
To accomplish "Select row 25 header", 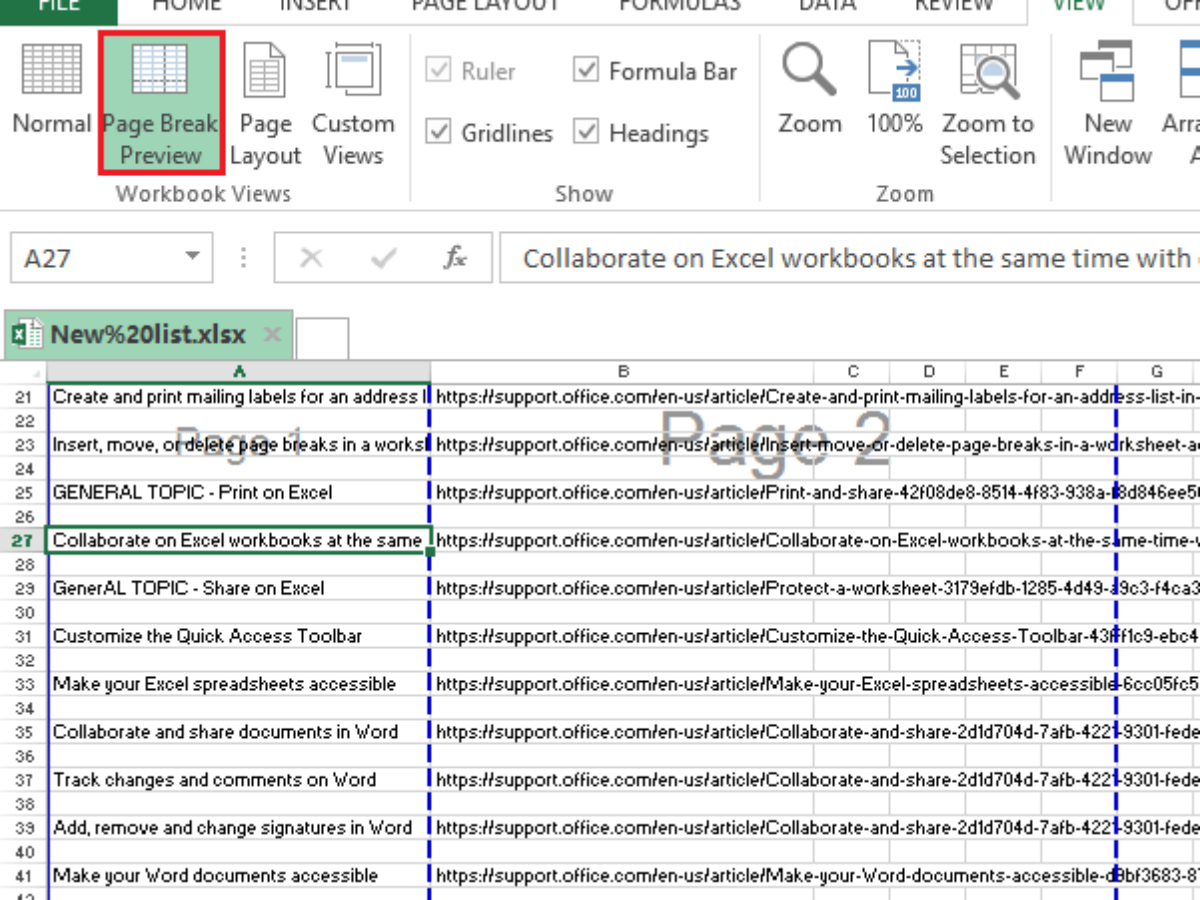I will pyautogui.click(x=23, y=493).
